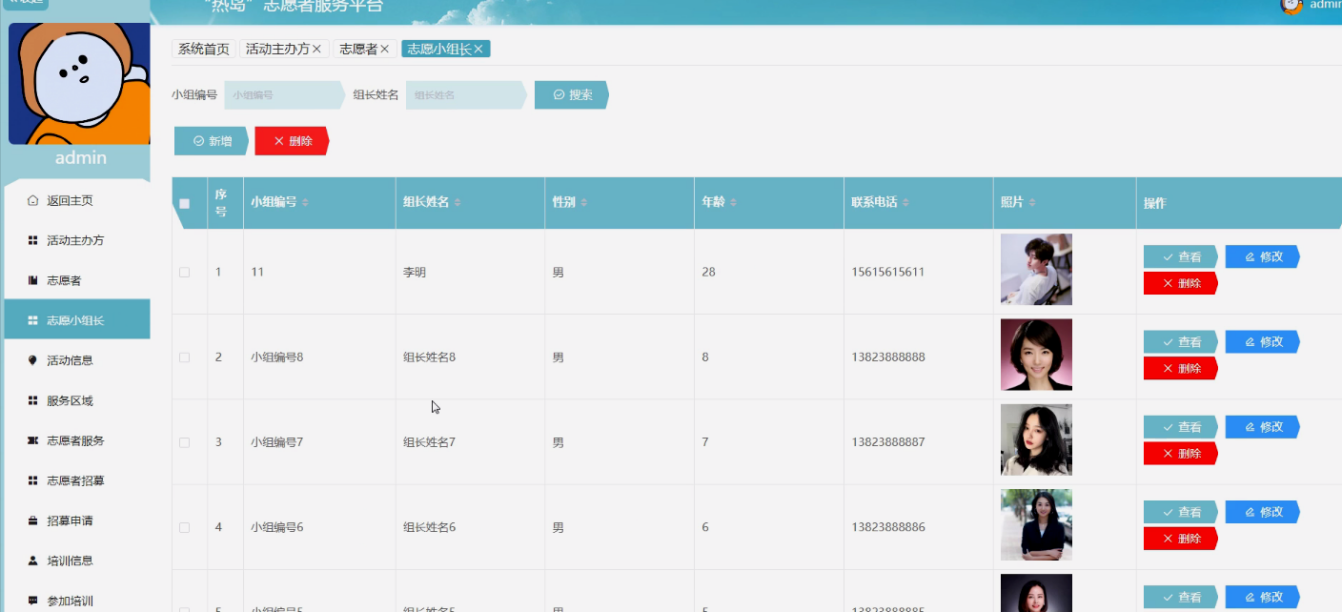
Task: Click the home icon beside 返回主页
Action: tap(33, 200)
